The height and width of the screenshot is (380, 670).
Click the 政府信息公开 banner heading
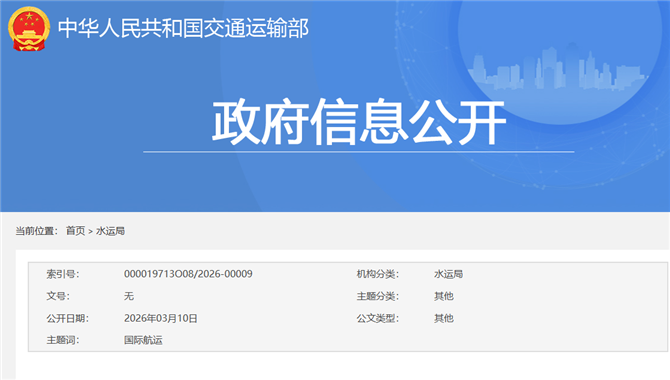click(x=359, y=122)
